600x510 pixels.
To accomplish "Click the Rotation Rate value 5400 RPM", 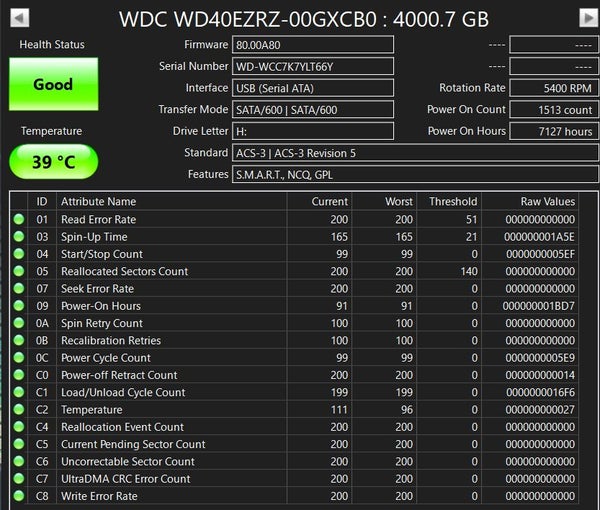I will click(554, 88).
